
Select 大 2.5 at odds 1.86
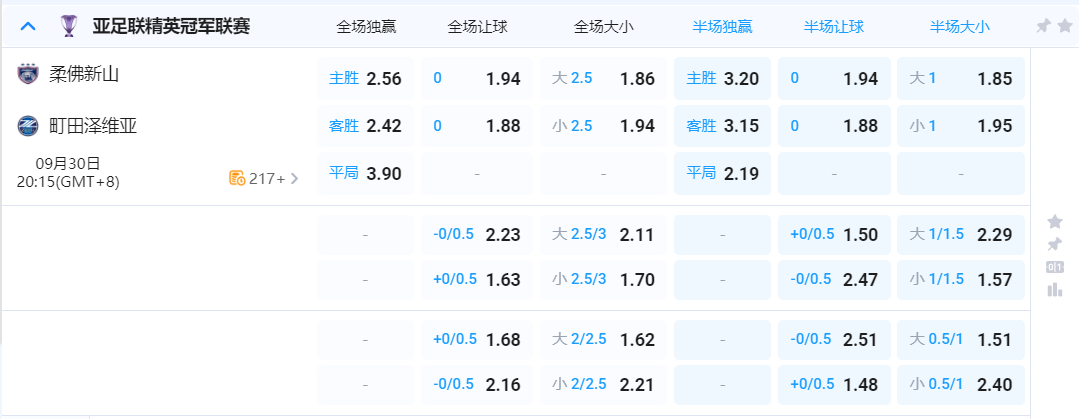tap(603, 78)
